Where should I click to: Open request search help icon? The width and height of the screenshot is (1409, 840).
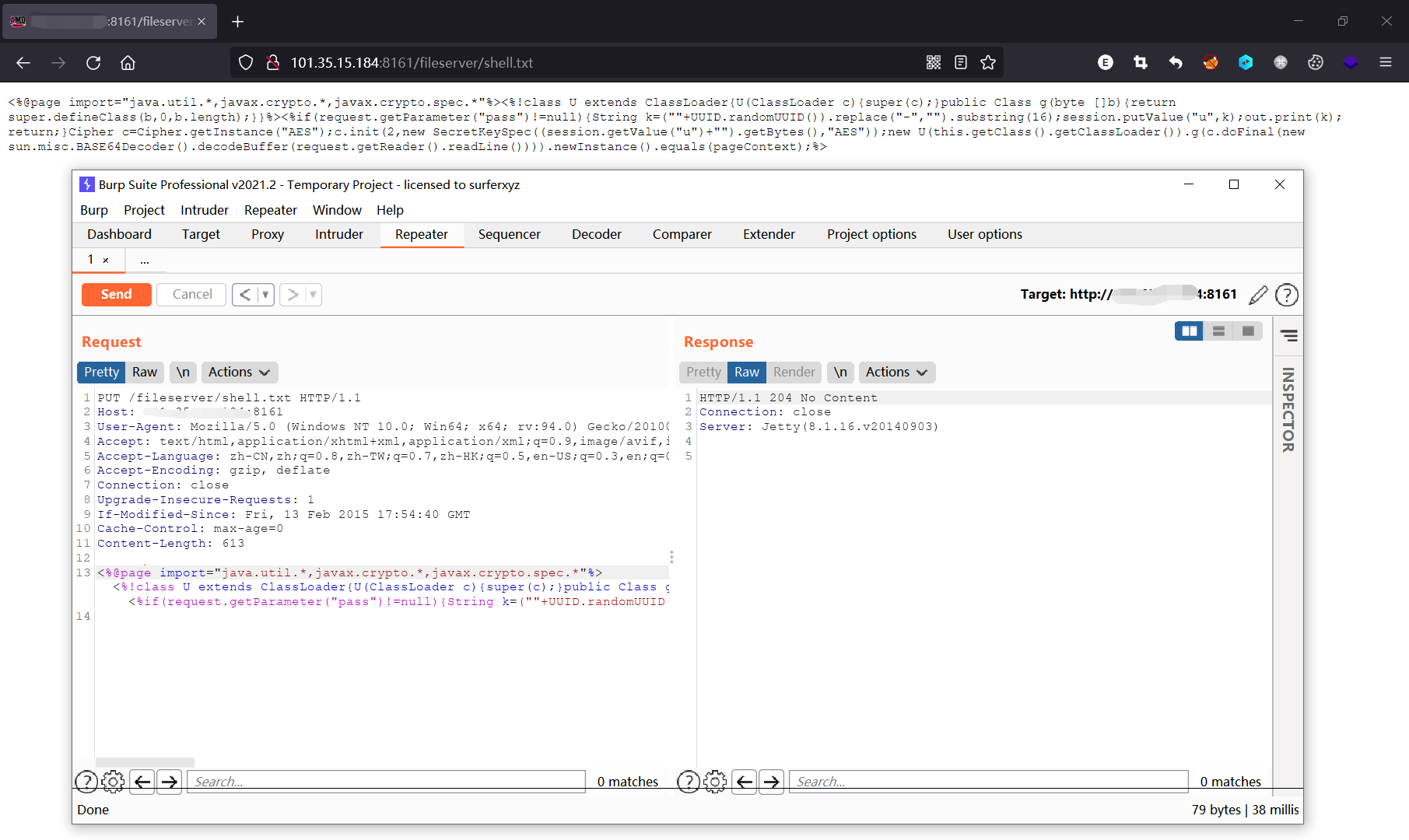click(x=86, y=782)
